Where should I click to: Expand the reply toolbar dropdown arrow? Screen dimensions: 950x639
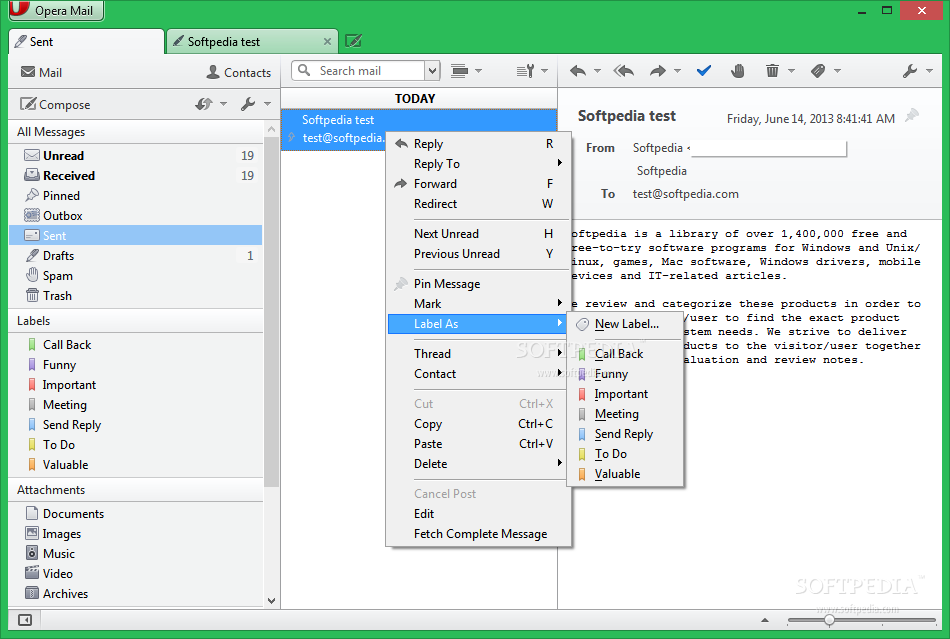(x=597, y=71)
